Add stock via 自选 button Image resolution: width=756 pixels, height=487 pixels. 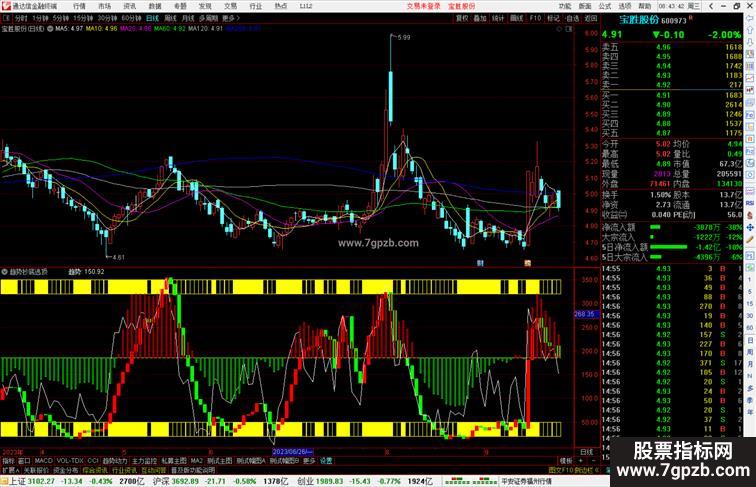pyautogui.click(x=572, y=18)
